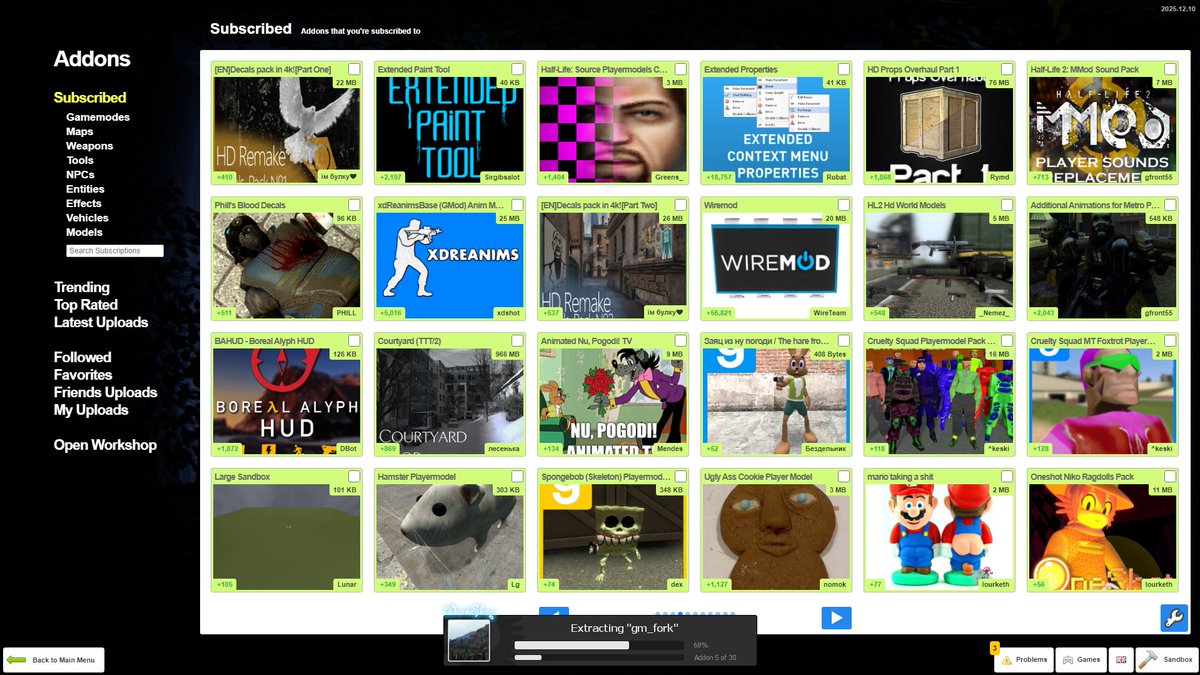Open Workshop link in sidebar
The image size is (1200, 675).
coord(105,445)
